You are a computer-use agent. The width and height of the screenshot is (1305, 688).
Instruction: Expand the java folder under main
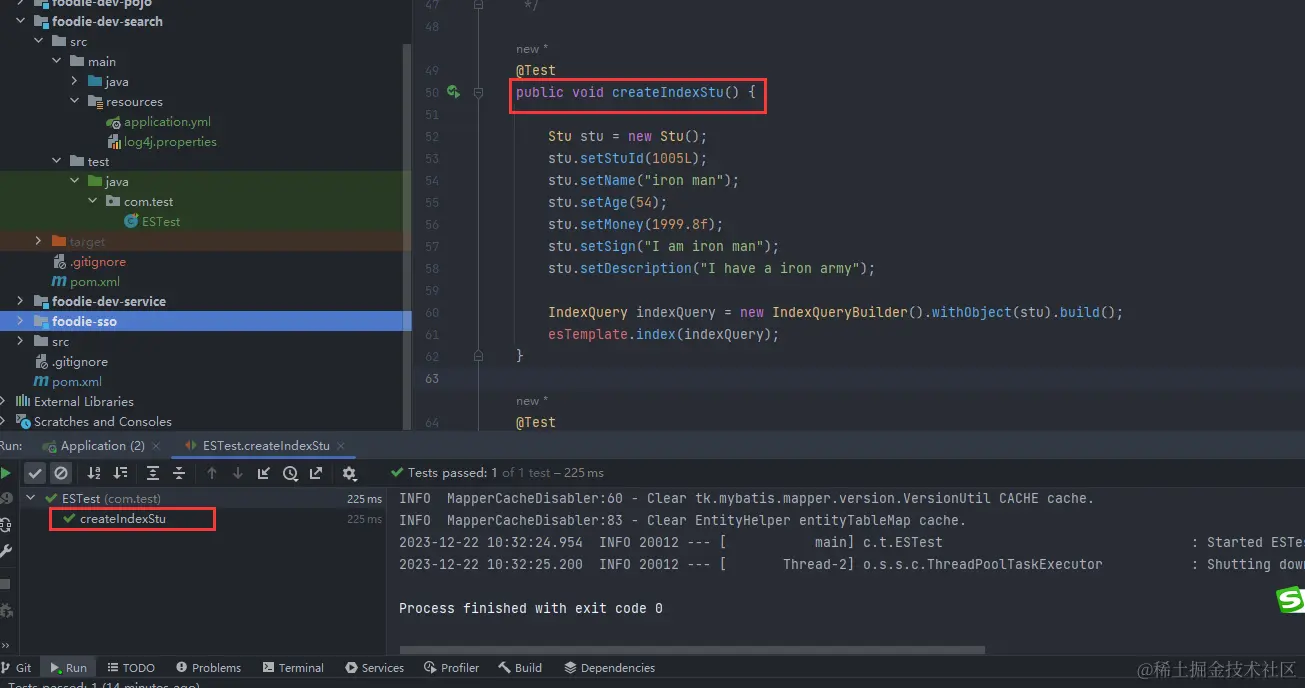75,81
